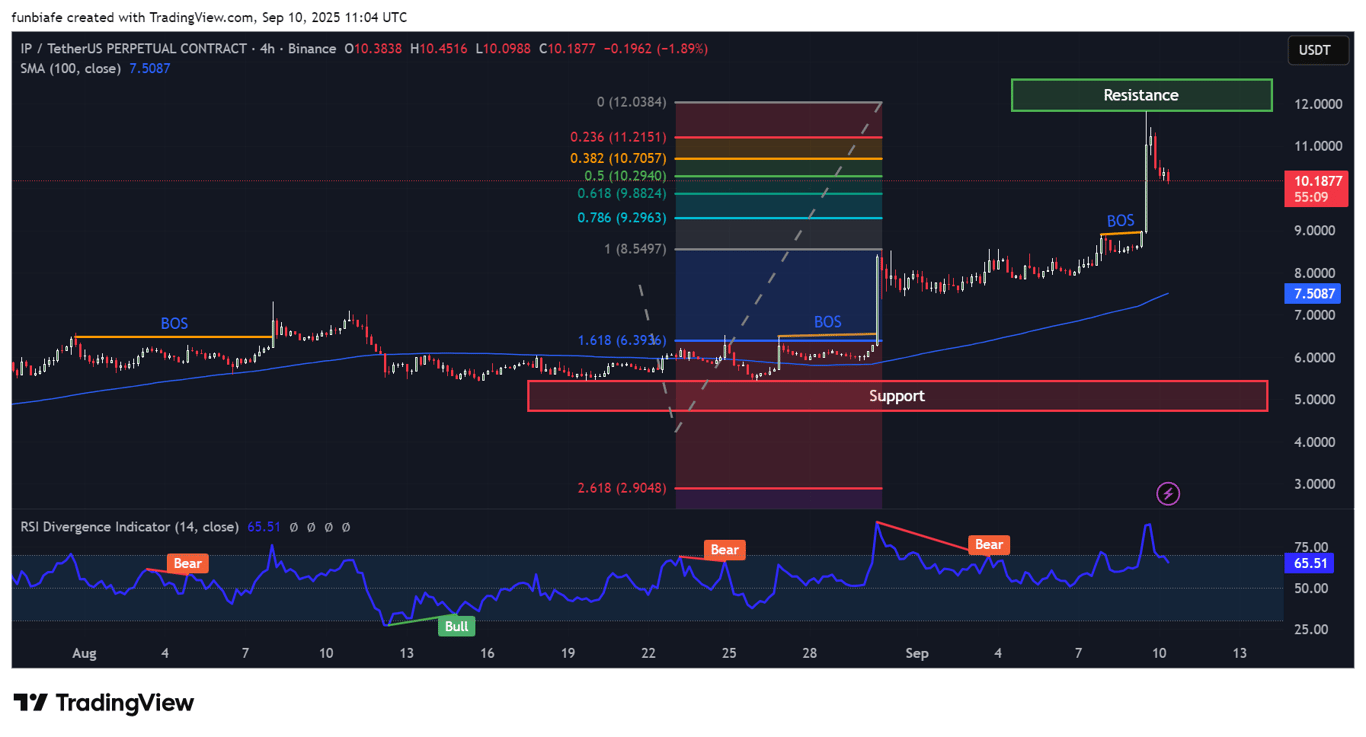Screen dimensions: 1366x737
Task: Click the purple lightning bolt trading icon
Action: tap(1167, 493)
